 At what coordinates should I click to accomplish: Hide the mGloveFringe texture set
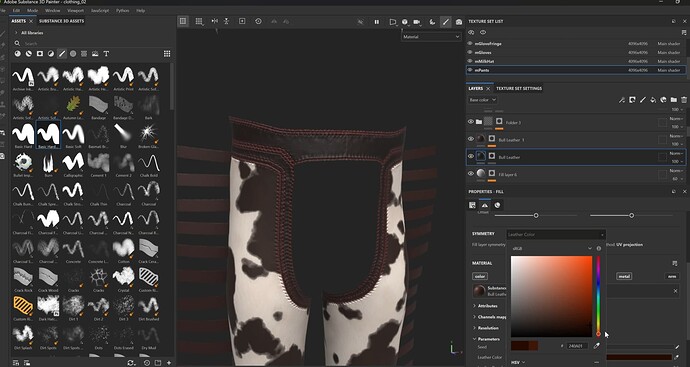(x=470, y=44)
